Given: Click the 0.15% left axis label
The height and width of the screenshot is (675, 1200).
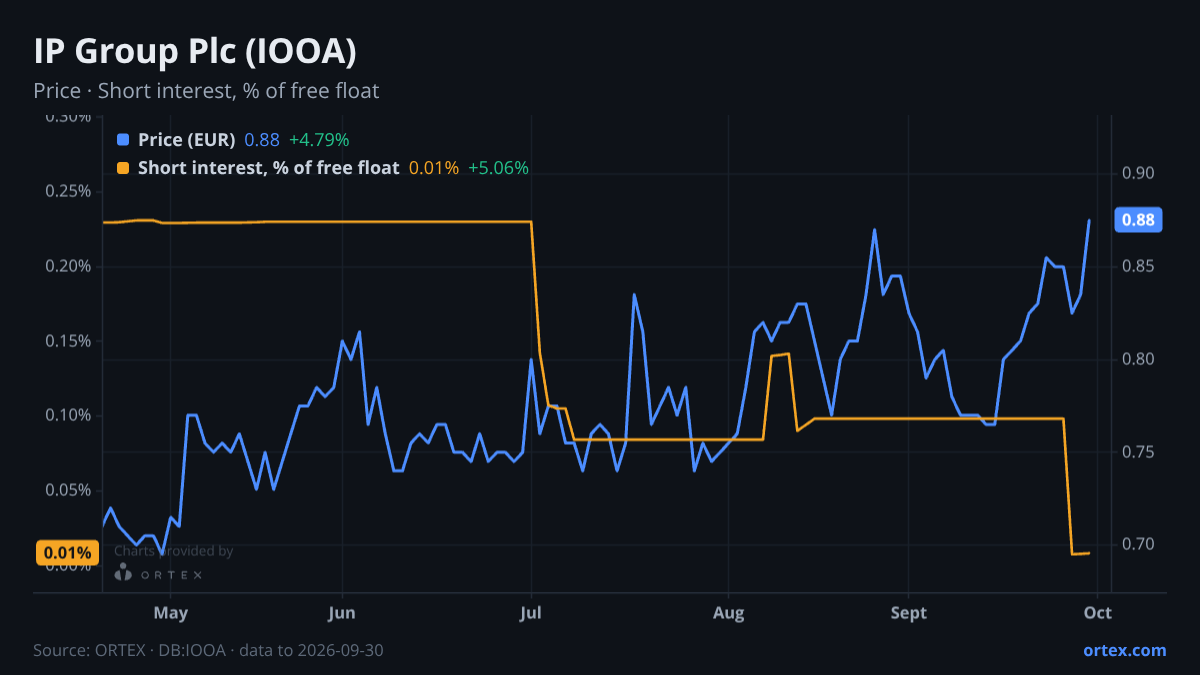Looking at the screenshot, I should (x=67, y=341).
